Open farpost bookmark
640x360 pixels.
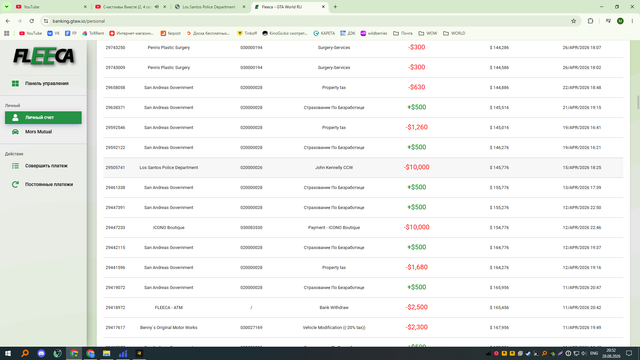(x=171, y=33)
